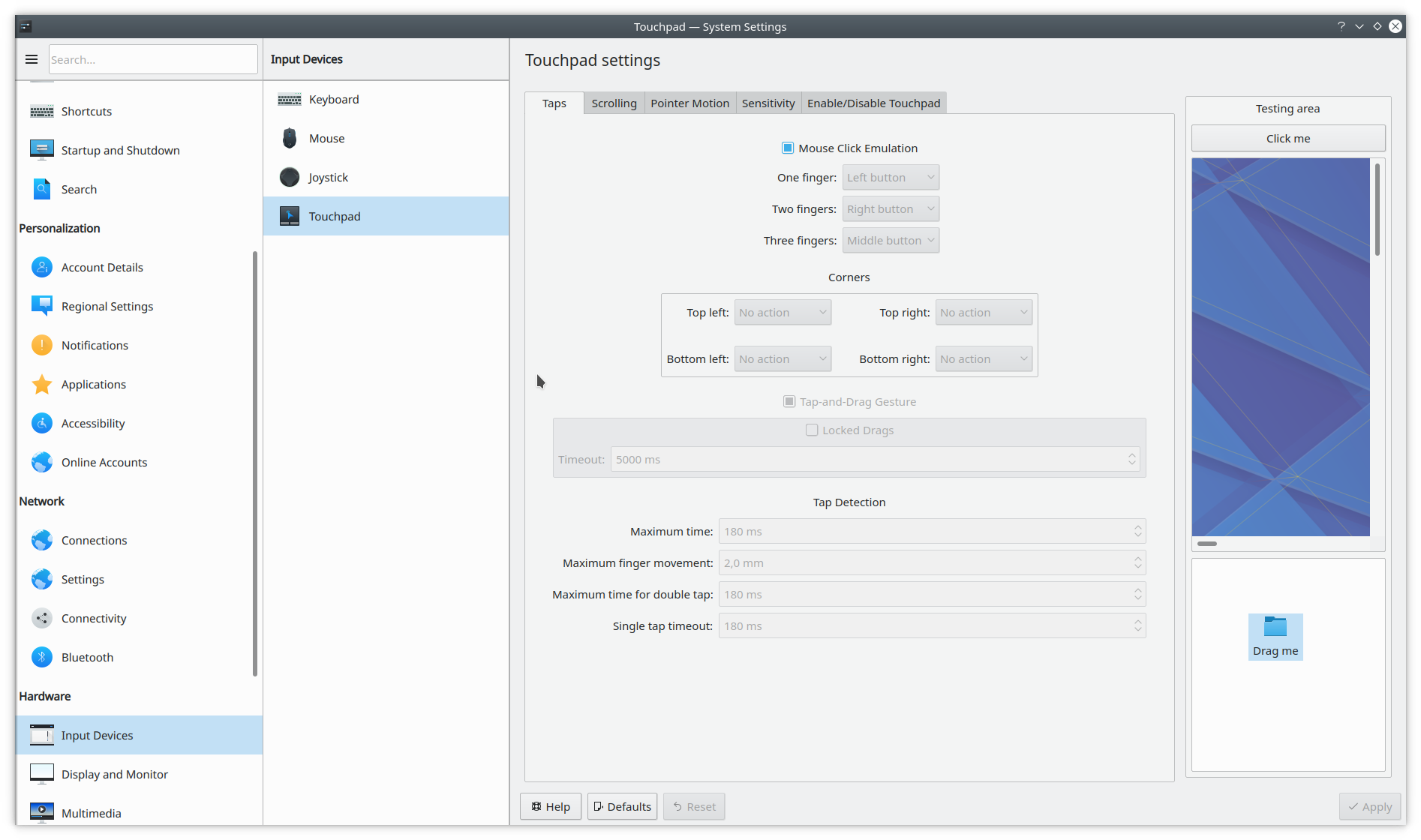The height and width of the screenshot is (840, 1421).
Task: Click the Connections globe icon
Action: (42, 540)
